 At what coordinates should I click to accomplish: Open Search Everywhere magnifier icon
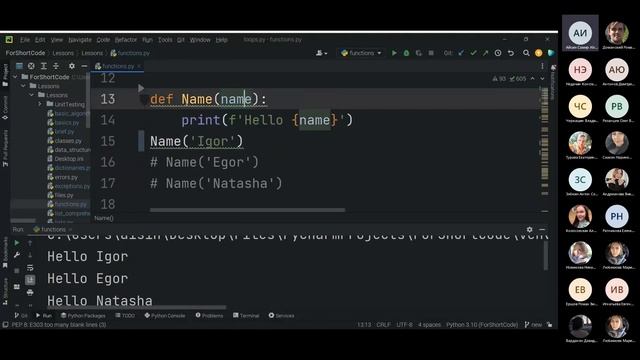(x=526, y=53)
